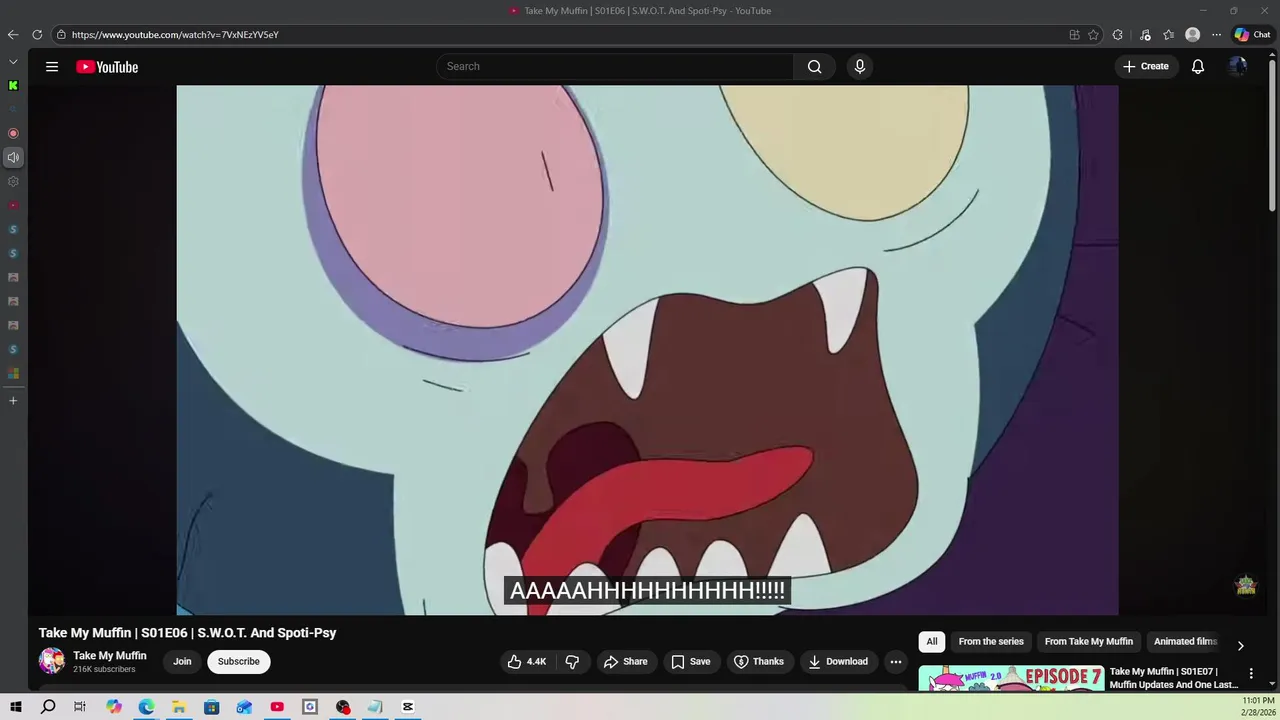Viewport: 1280px width, 720px height.
Task: Open split screen / apps icon in address bar
Action: click(x=1074, y=35)
